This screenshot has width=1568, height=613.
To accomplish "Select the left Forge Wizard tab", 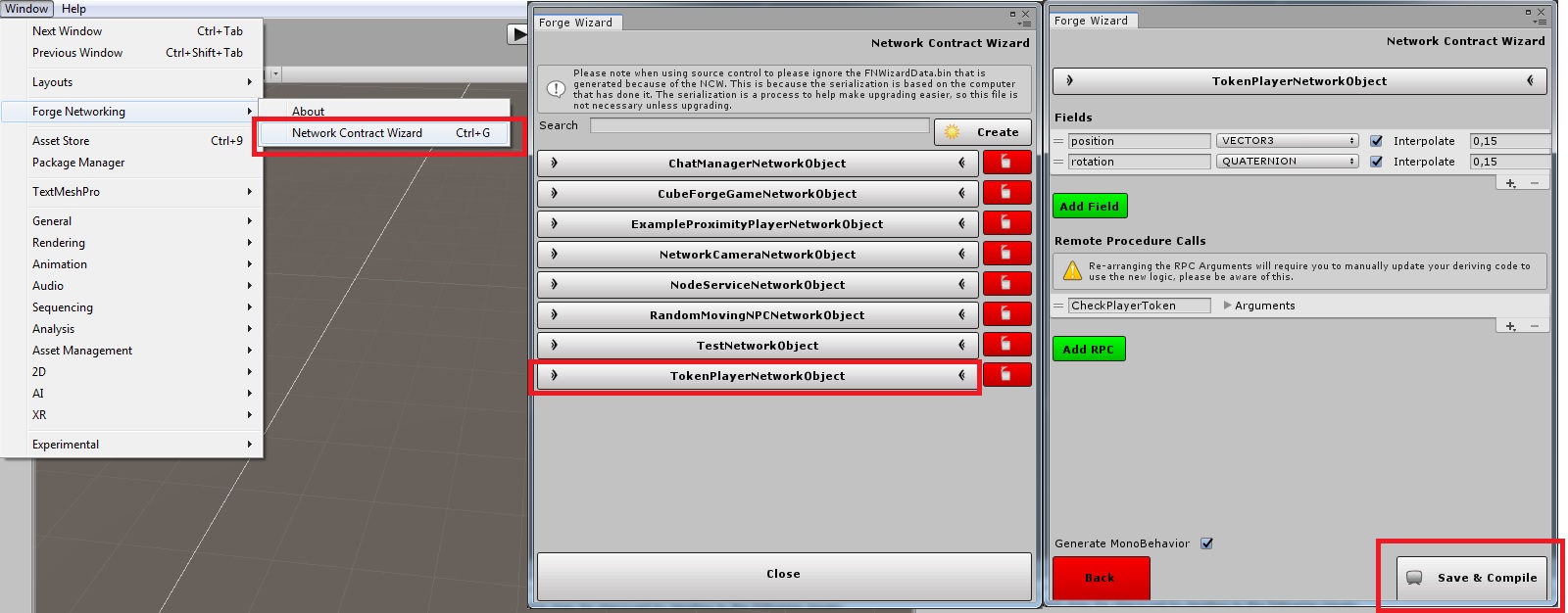I will (x=576, y=23).
